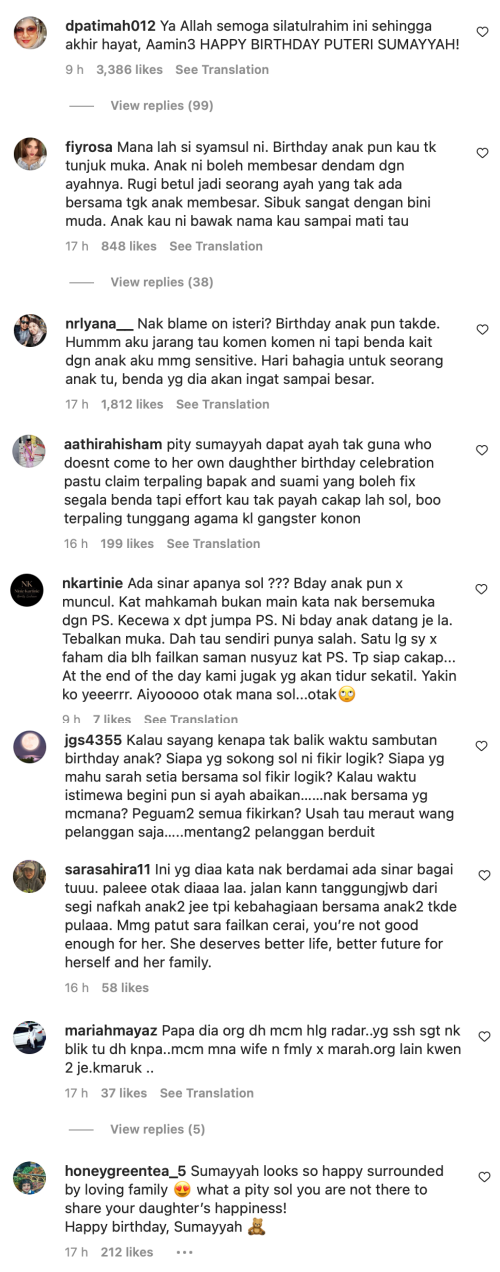
Task: Tap heart next to mariahmayaz comment
Action: [x=482, y=1036]
